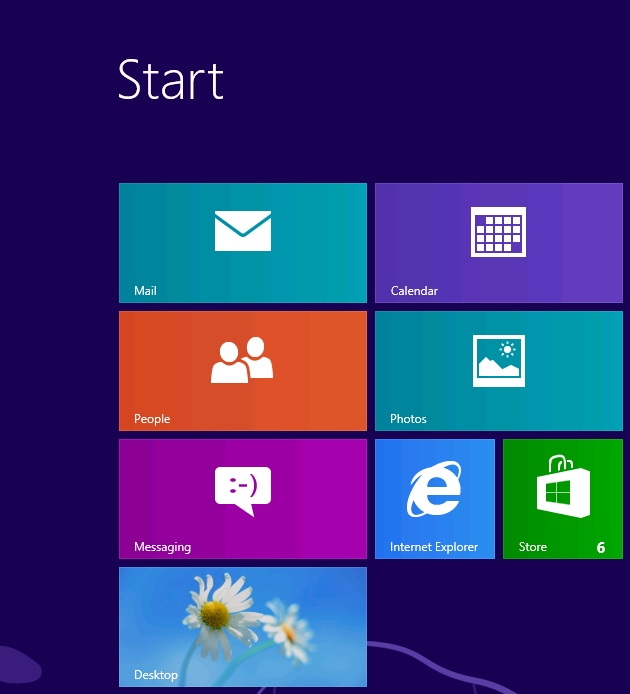Click the Messaging tile label
This screenshot has height=694, width=630.
pyautogui.click(x=162, y=547)
